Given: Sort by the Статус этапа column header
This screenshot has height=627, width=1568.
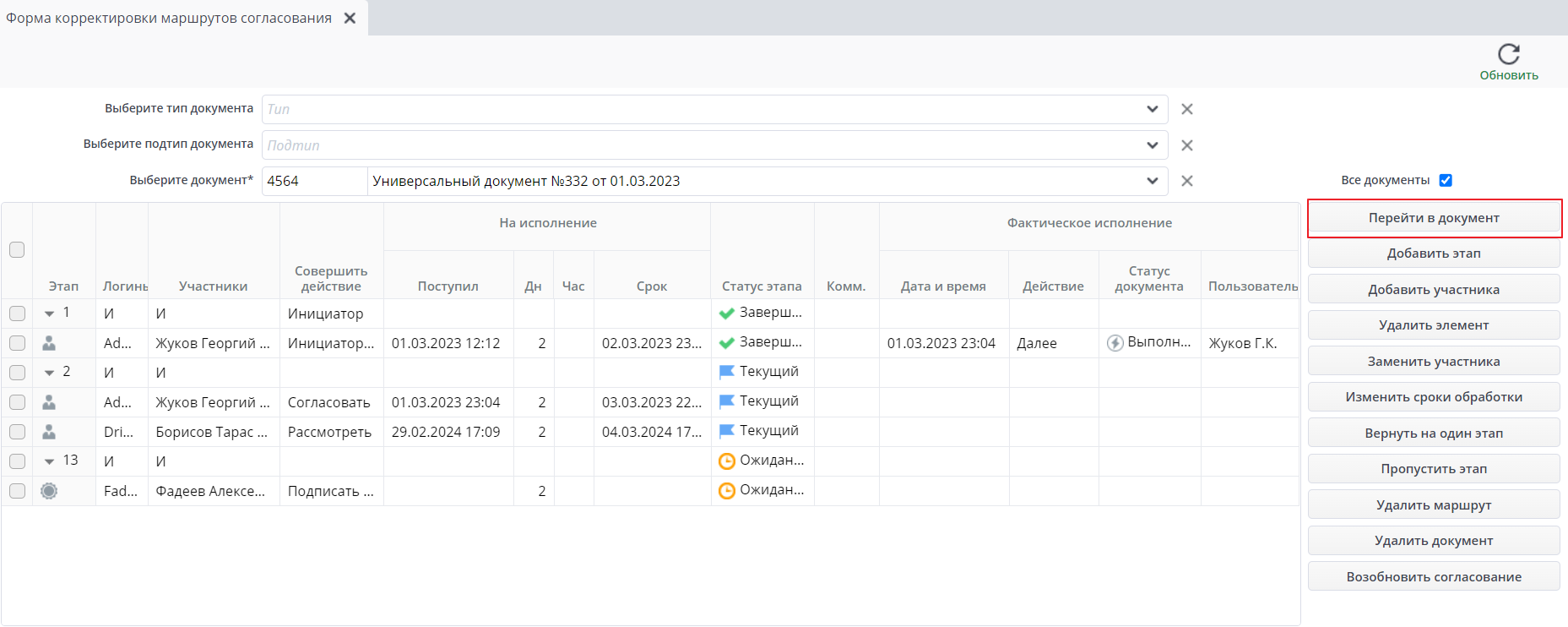Looking at the screenshot, I should tap(762, 286).
